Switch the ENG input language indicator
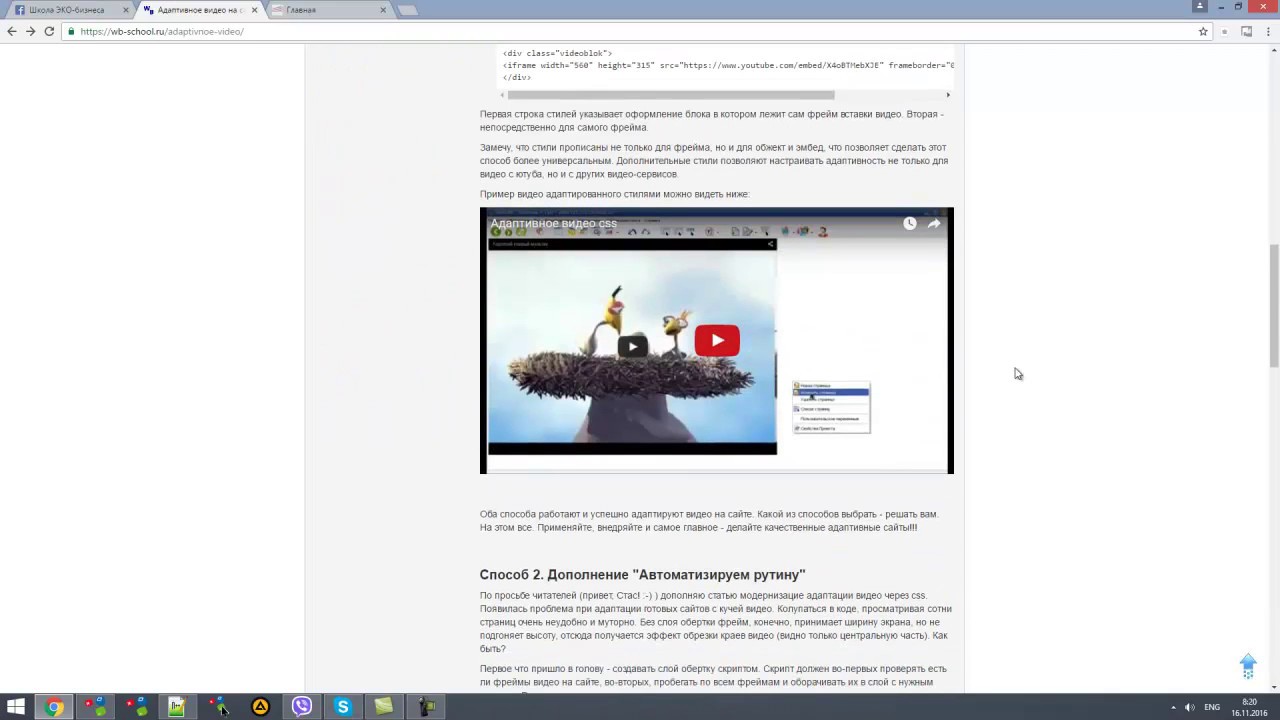Screen dimensions: 1280x720 (x=1212, y=708)
